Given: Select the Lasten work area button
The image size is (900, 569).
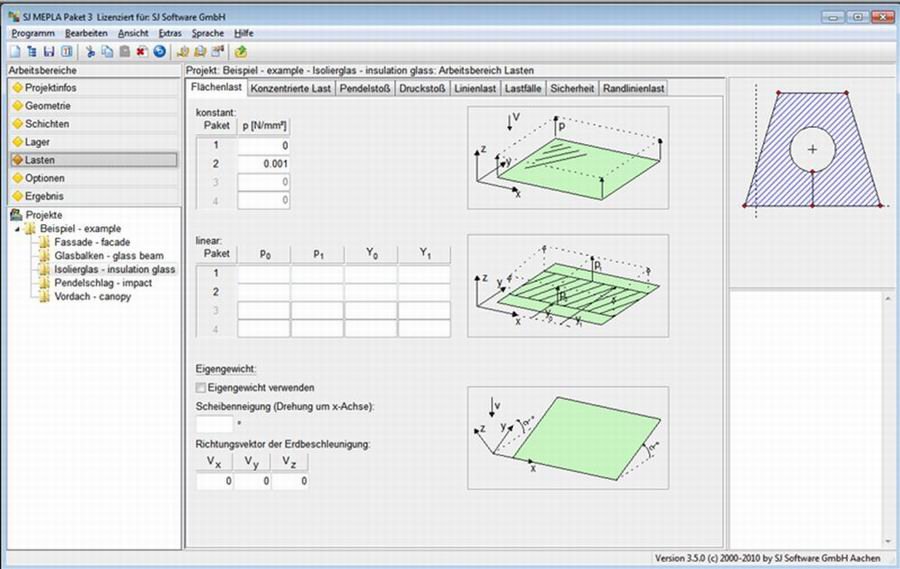Looking at the screenshot, I should (94, 160).
